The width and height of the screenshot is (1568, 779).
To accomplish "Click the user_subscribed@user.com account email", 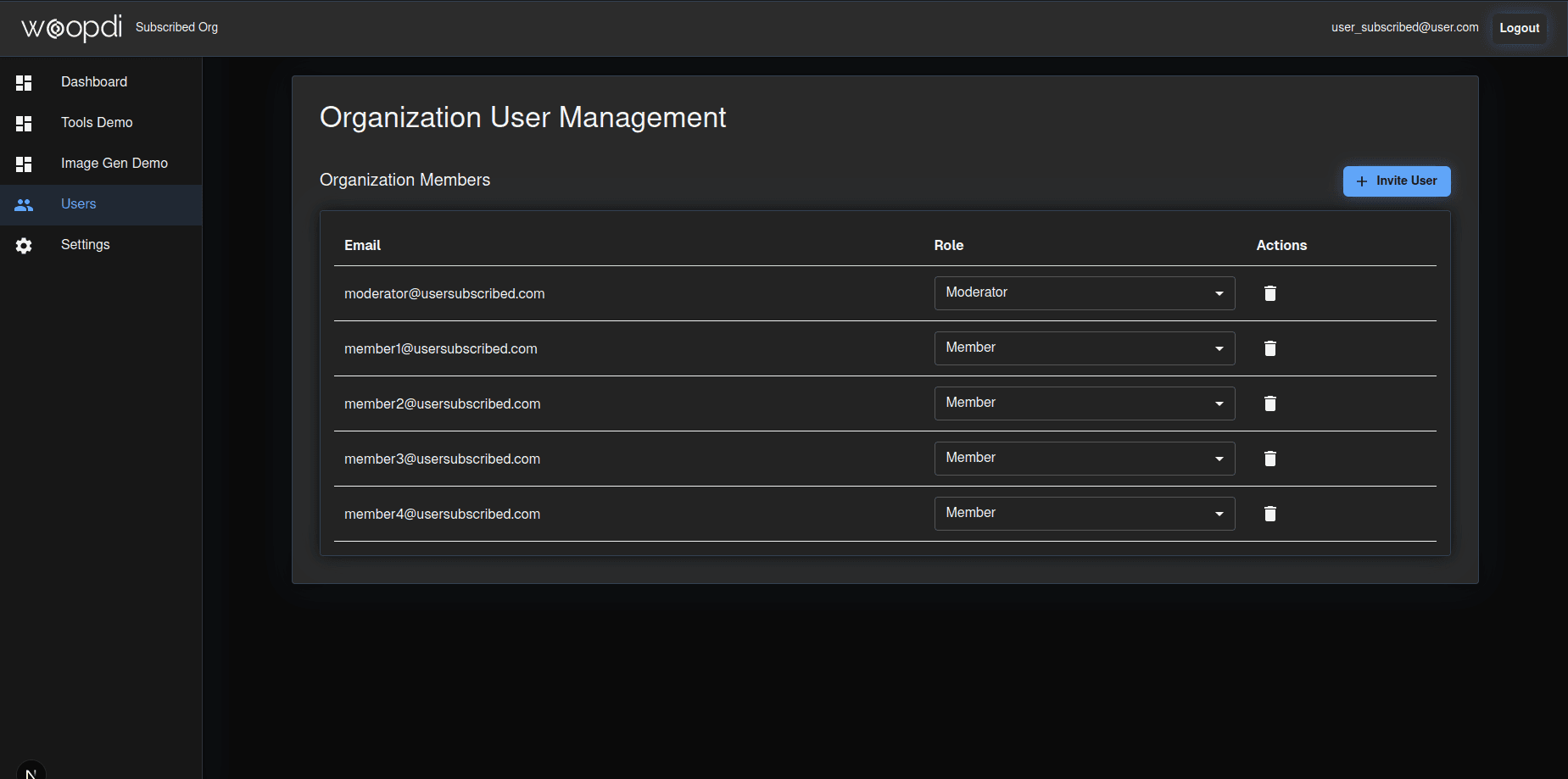I will [x=1404, y=27].
